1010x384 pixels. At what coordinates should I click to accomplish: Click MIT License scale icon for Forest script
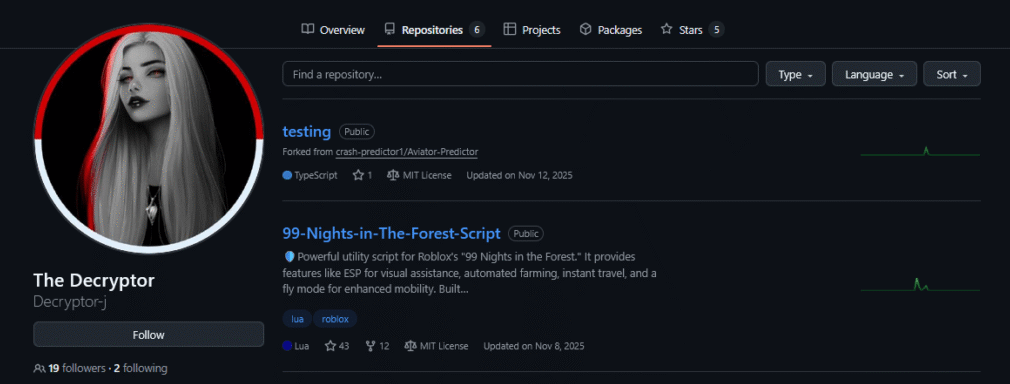pos(410,346)
